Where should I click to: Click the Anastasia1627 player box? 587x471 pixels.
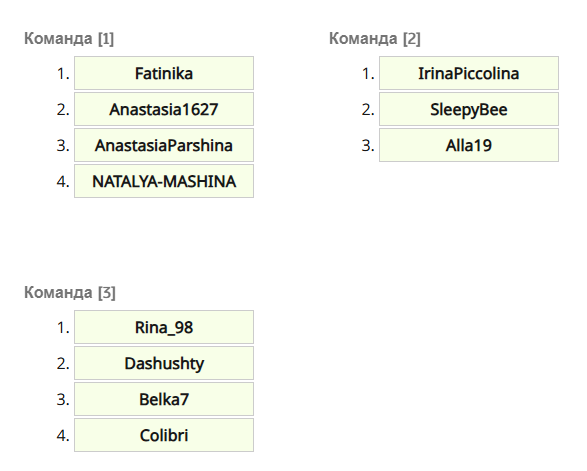click(x=164, y=109)
